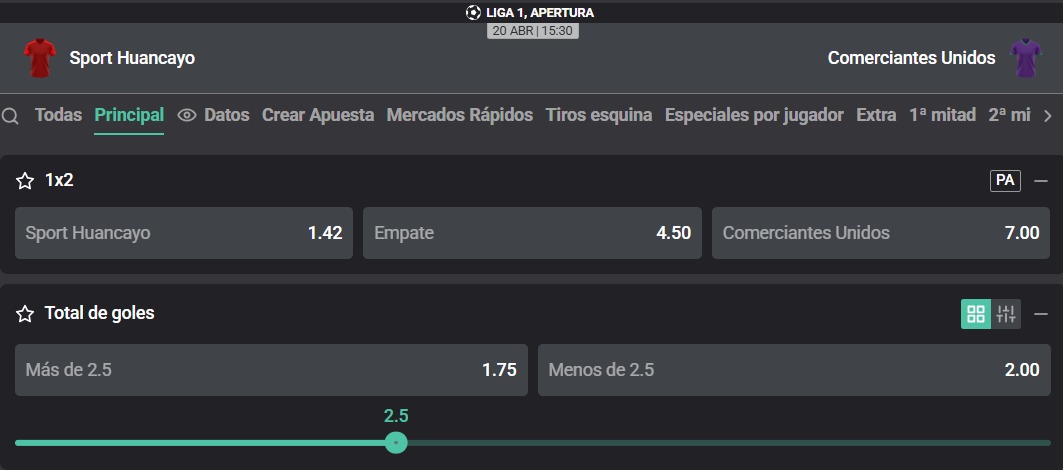This screenshot has height=470, width=1063.
Task: Favorite the Total de goles star
Action: click(x=25, y=313)
